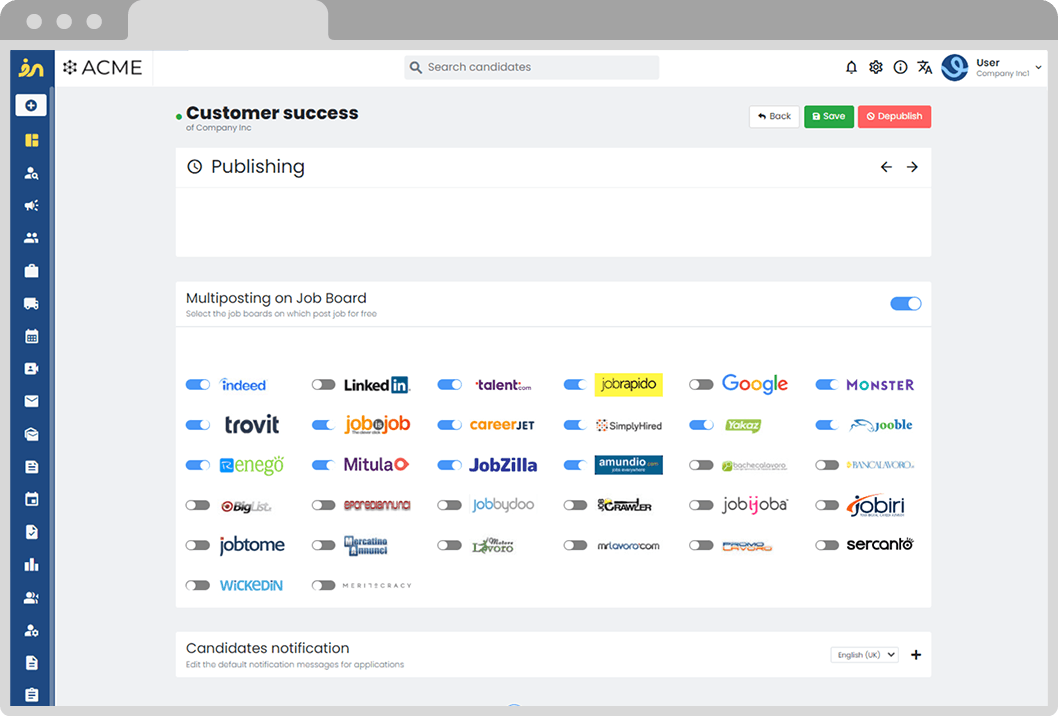Viewport: 1058px width, 716px height.
Task: Toggle off the Mitula job board
Action: click(323, 465)
